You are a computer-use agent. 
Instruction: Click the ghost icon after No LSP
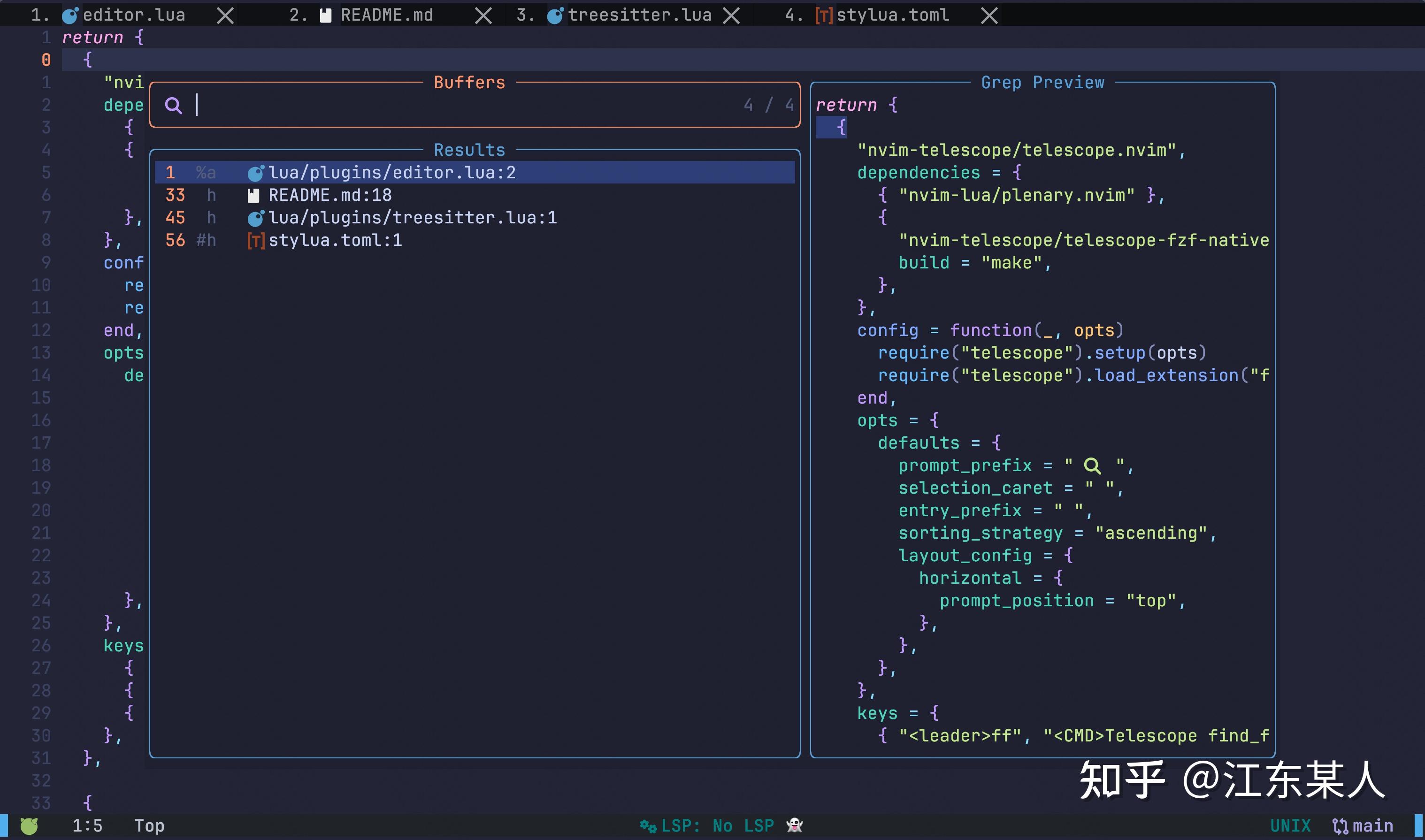795,825
